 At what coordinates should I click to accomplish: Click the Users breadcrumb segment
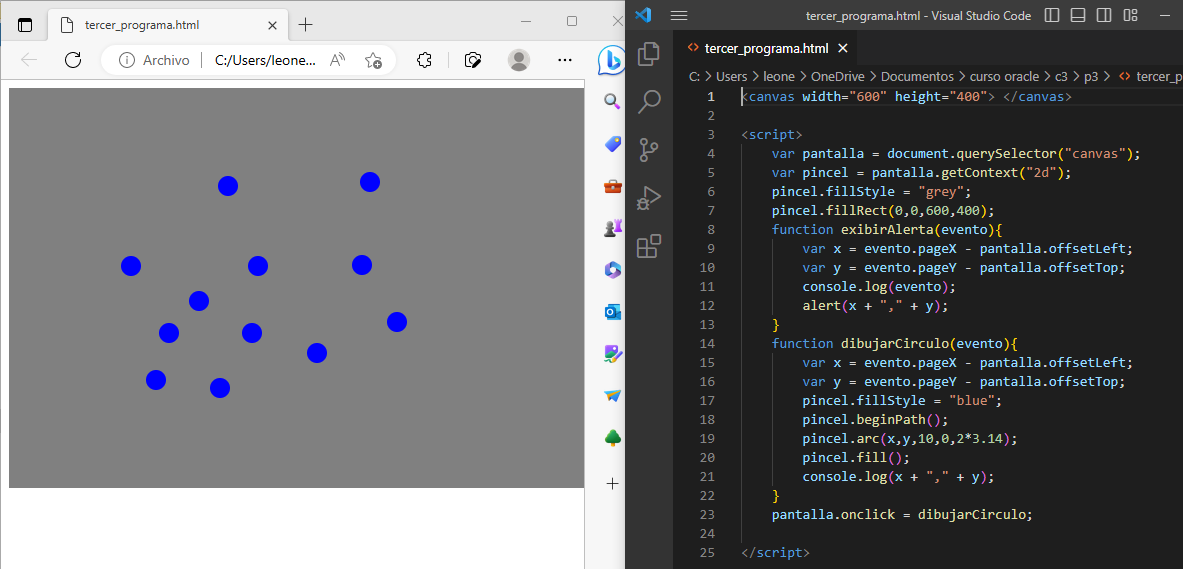[x=731, y=76]
